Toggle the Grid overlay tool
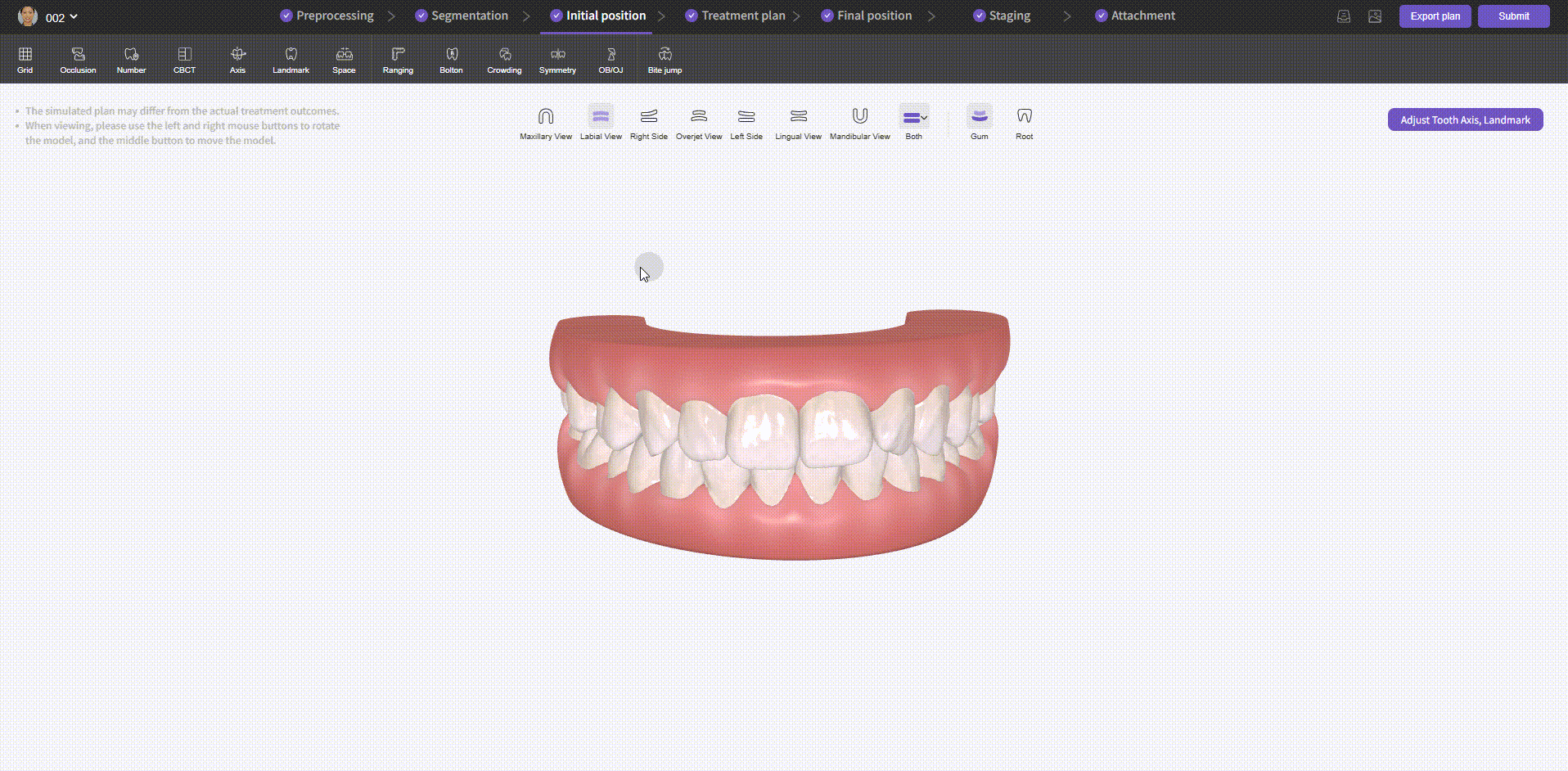1568x771 pixels. [25, 61]
